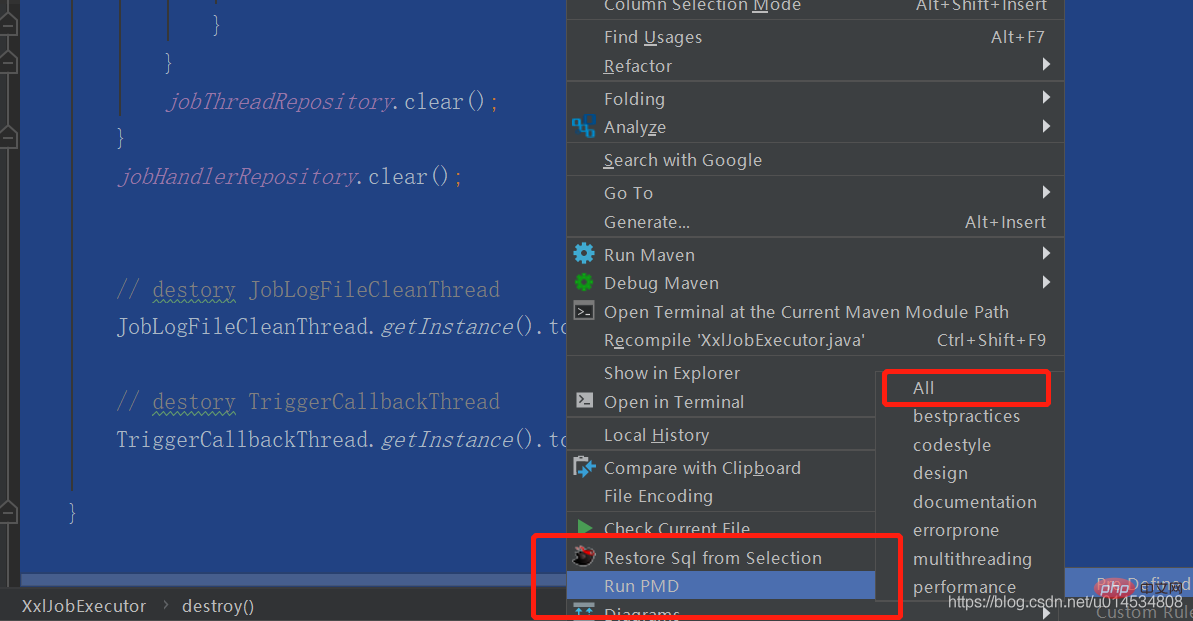The width and height of the screenshot is (1193, 621).
Task: Select the multithreading ruleset
Action: (x=970, y=559)
